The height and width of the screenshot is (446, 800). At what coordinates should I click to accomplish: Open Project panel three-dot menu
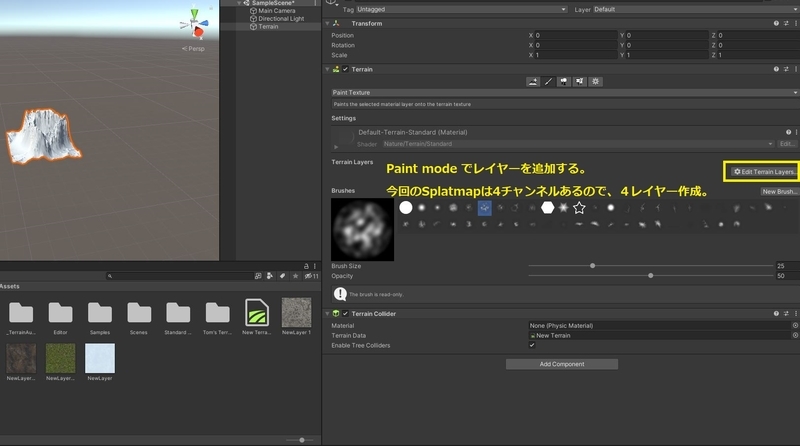click(315, 266)
